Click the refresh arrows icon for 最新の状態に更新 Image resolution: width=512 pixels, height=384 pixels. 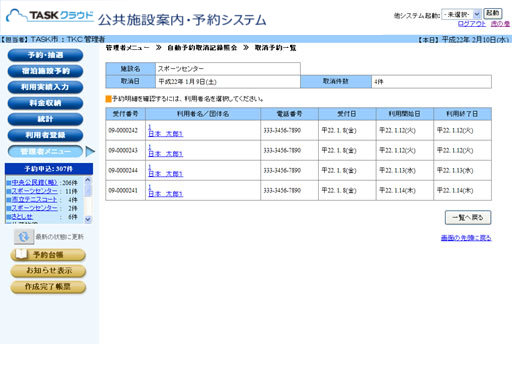[x=24, y=237]
